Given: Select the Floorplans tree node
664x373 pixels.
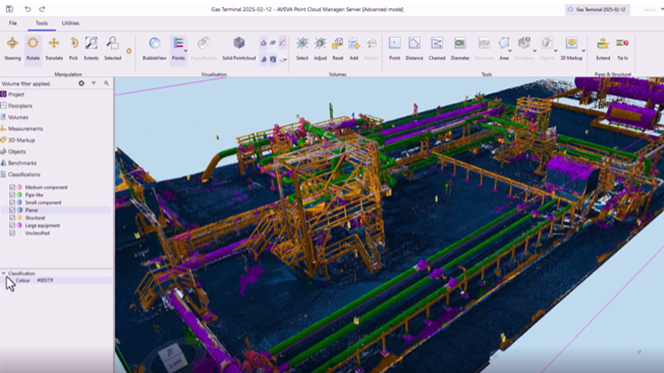Looking at the screenshot, I should click(x=20, y=106).
